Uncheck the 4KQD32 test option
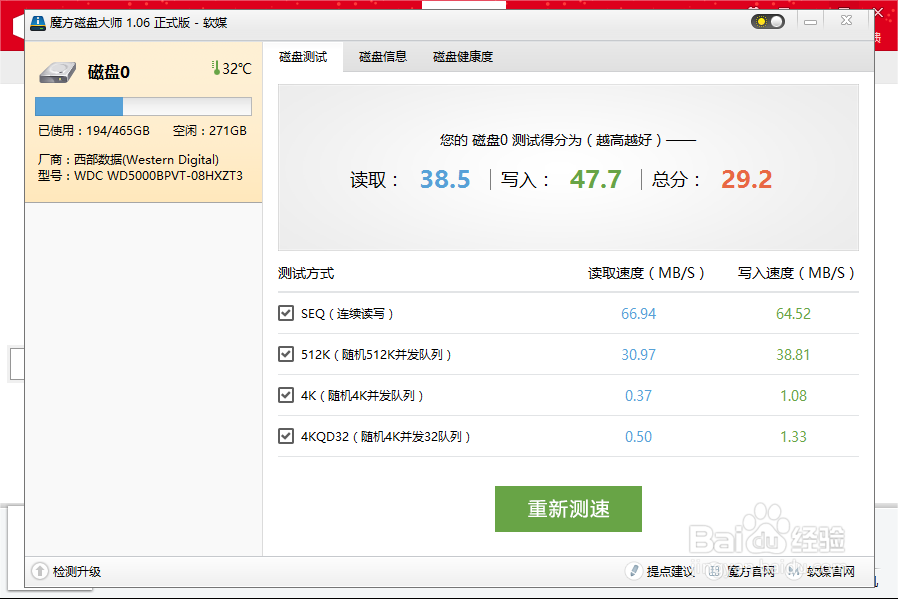 click(285, 436)
